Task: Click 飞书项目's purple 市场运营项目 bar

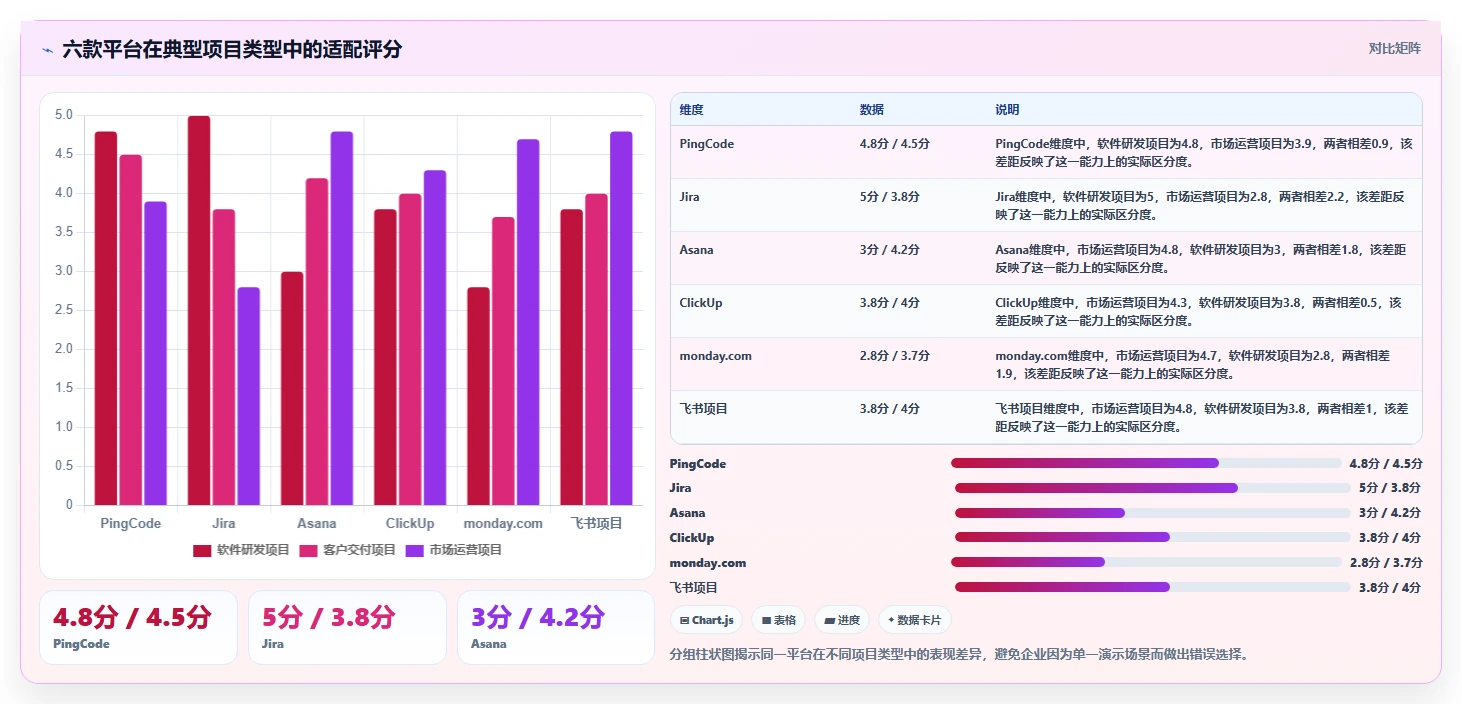Action: coord(621,318)
